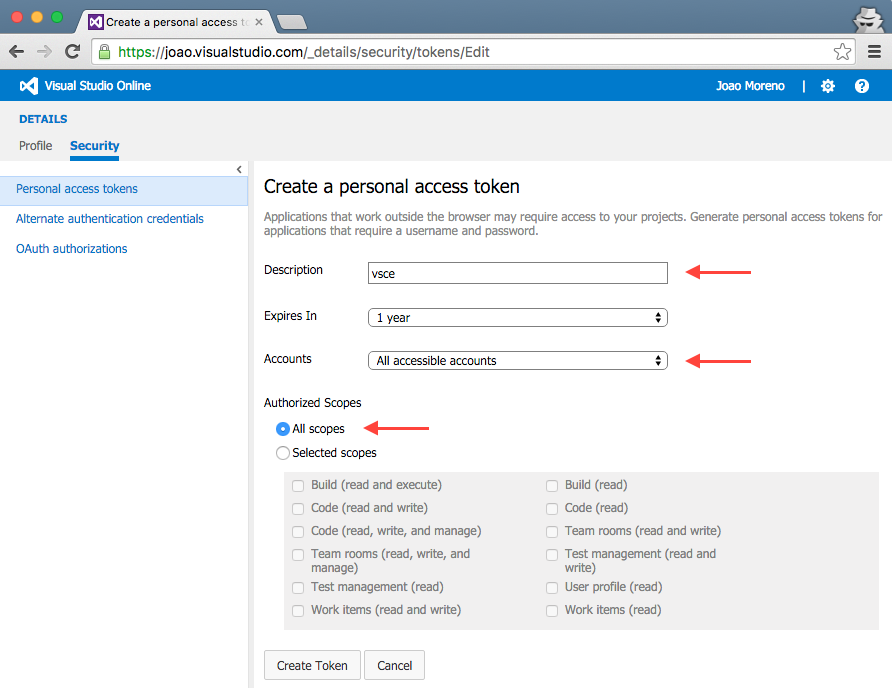This screenshot has height=688, width=892.
Task: Open settings via the gear icon
Action: 828,86
